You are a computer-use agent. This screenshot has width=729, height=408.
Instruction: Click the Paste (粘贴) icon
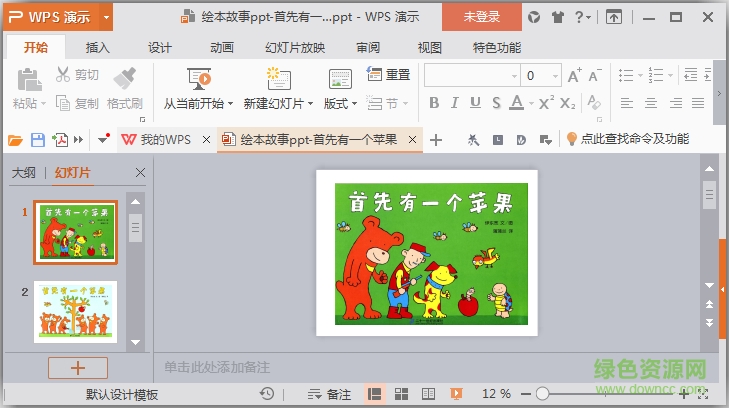click(29, 79)
